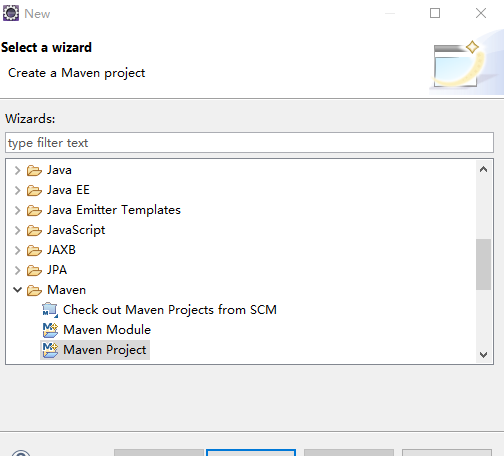Select the Java Emitter Templates item
This screenshot has height=456, width=504.
click(x=114, y=210)
